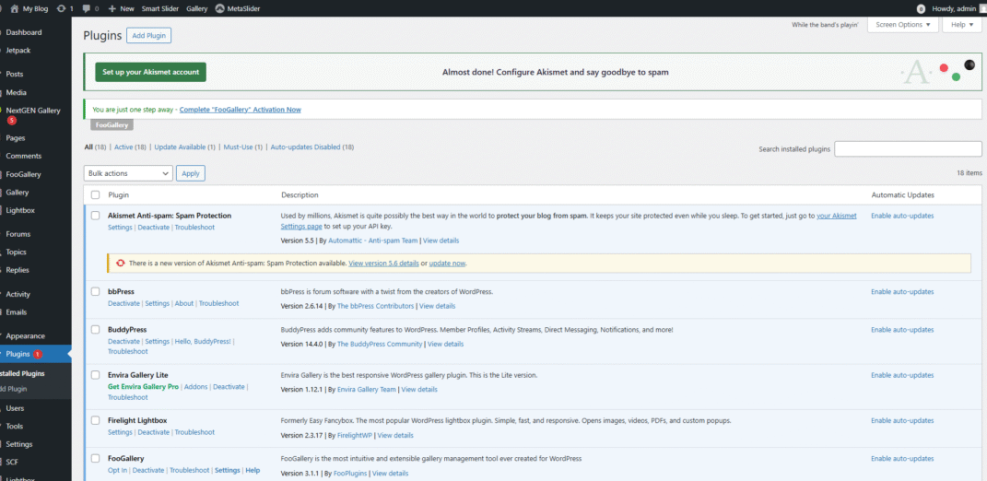Open the updates icon showing 1

61,9
